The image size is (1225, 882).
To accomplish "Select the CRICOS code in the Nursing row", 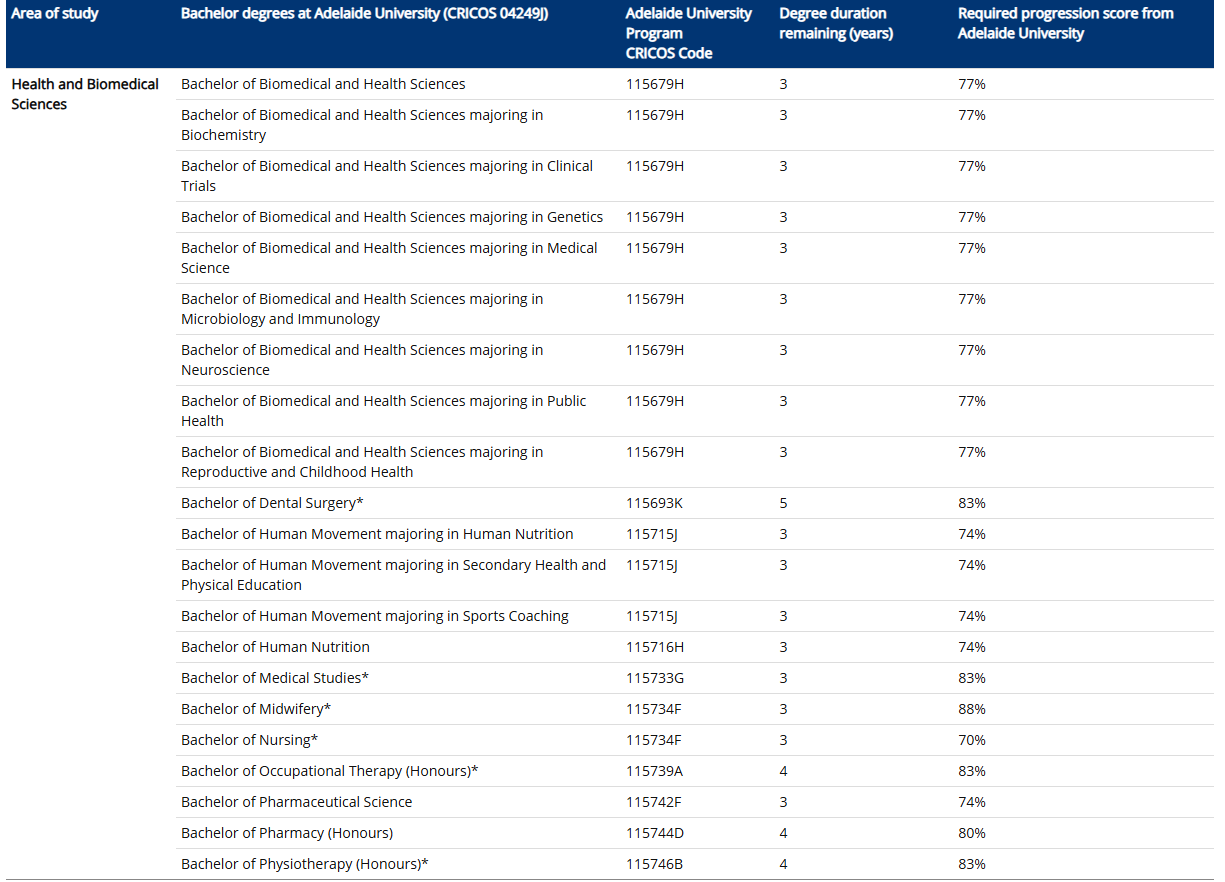I will (654, 740).
